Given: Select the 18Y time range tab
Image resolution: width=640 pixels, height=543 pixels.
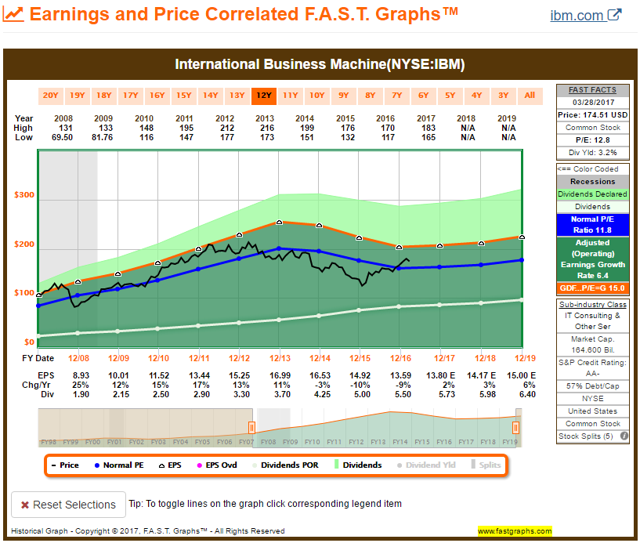Looking at the screenshot, I should pyautogui.click(x=104, y=96).
